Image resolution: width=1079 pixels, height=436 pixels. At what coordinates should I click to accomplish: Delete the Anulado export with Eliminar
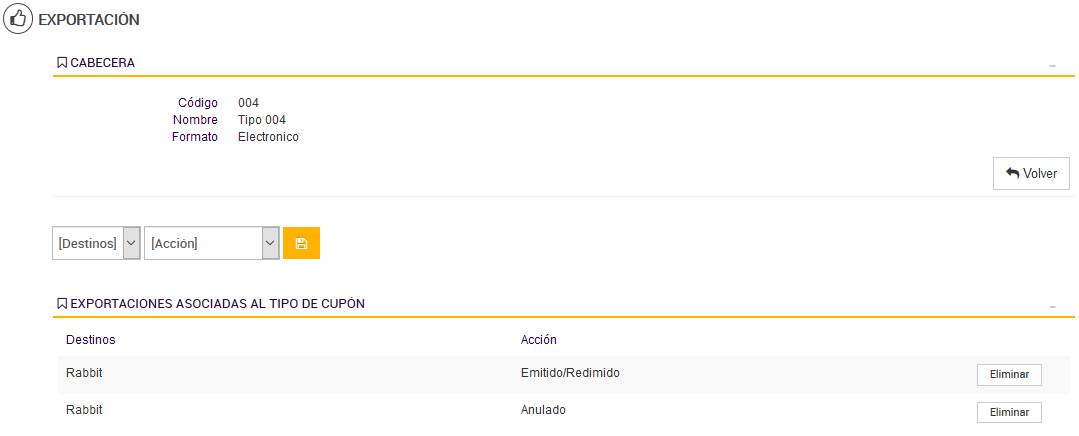pos(1009,412)
